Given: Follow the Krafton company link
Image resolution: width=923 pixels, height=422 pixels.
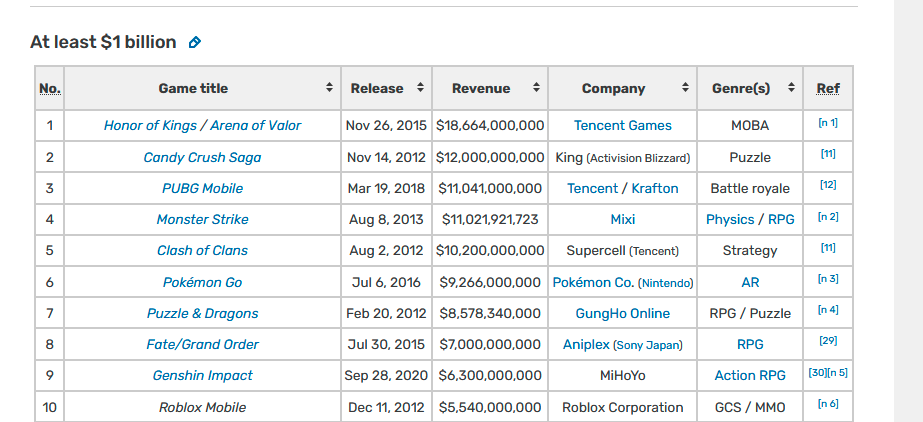Looking at the screenshot, I should [655, 188].
